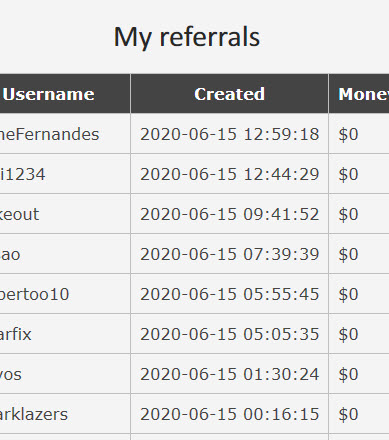Click the timestamp 2020-06-15 05:05:35
This screenshot has width=389, height=440.
click(230, 334)
